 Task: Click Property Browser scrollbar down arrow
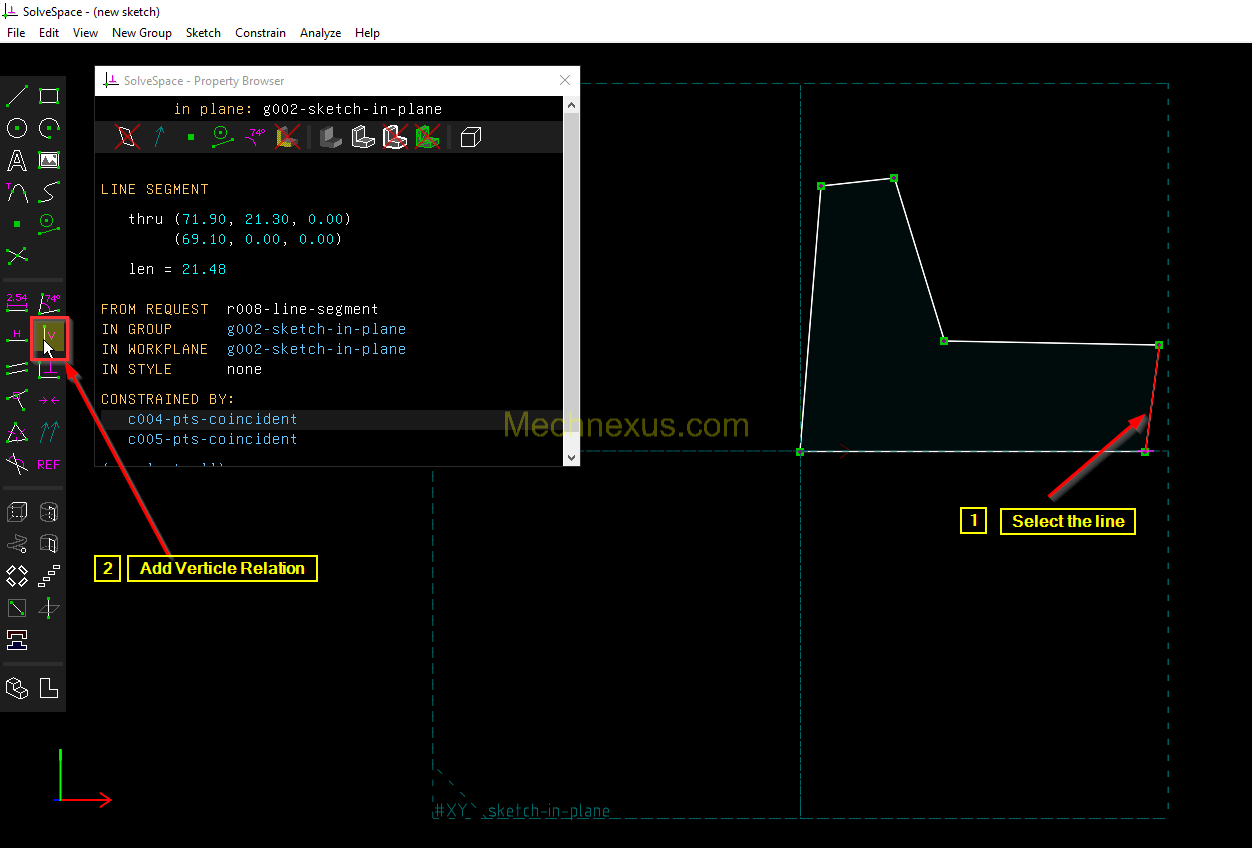(571, 457)
